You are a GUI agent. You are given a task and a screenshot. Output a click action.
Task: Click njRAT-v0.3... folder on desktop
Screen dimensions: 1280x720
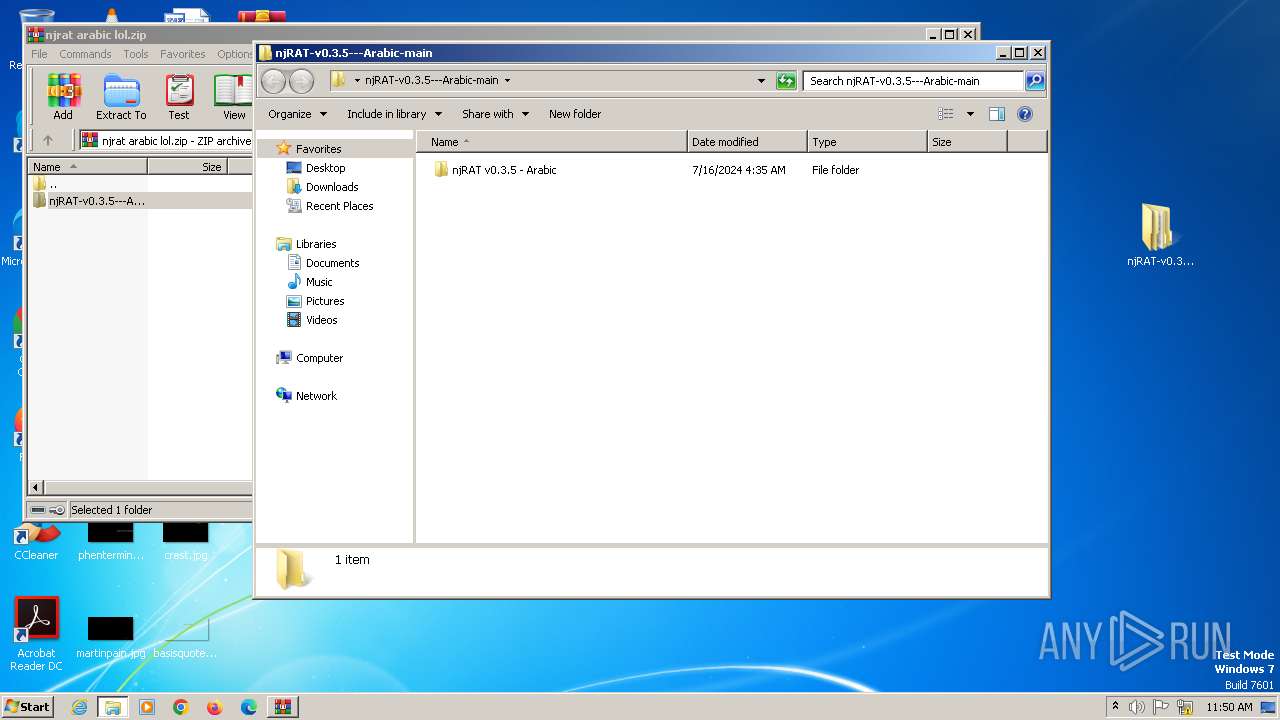pyautogui.click(x=1160, y=236)
